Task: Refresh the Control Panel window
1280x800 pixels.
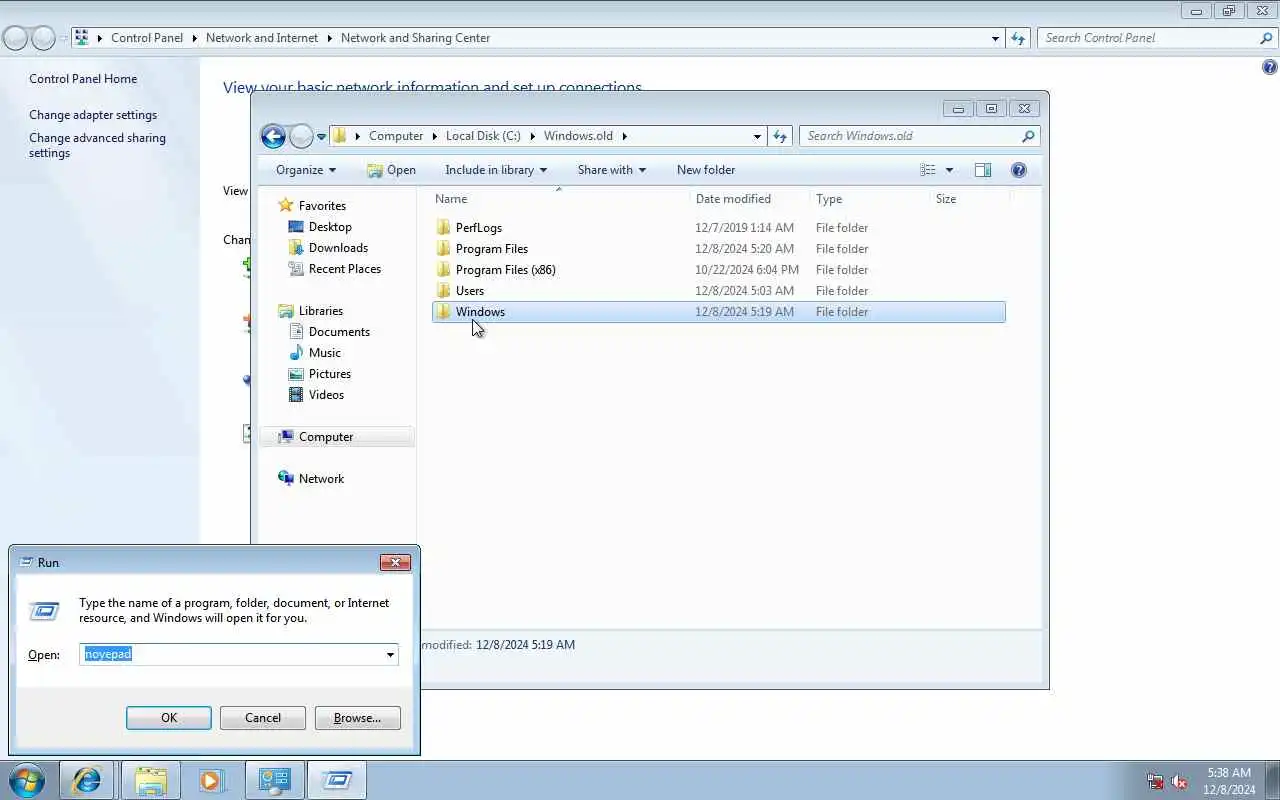Action: tap(1018, 38)
